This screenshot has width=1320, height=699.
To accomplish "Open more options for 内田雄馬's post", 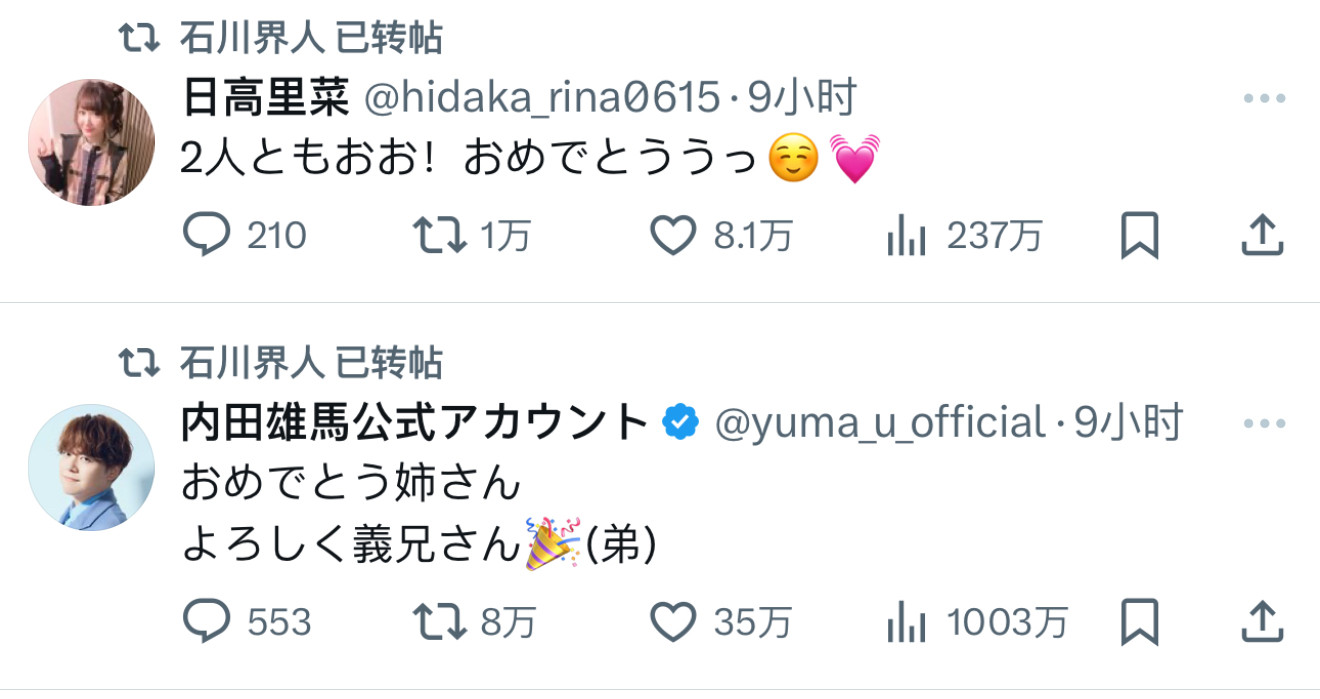I will pyautogui.click(x=1264, y=424).
